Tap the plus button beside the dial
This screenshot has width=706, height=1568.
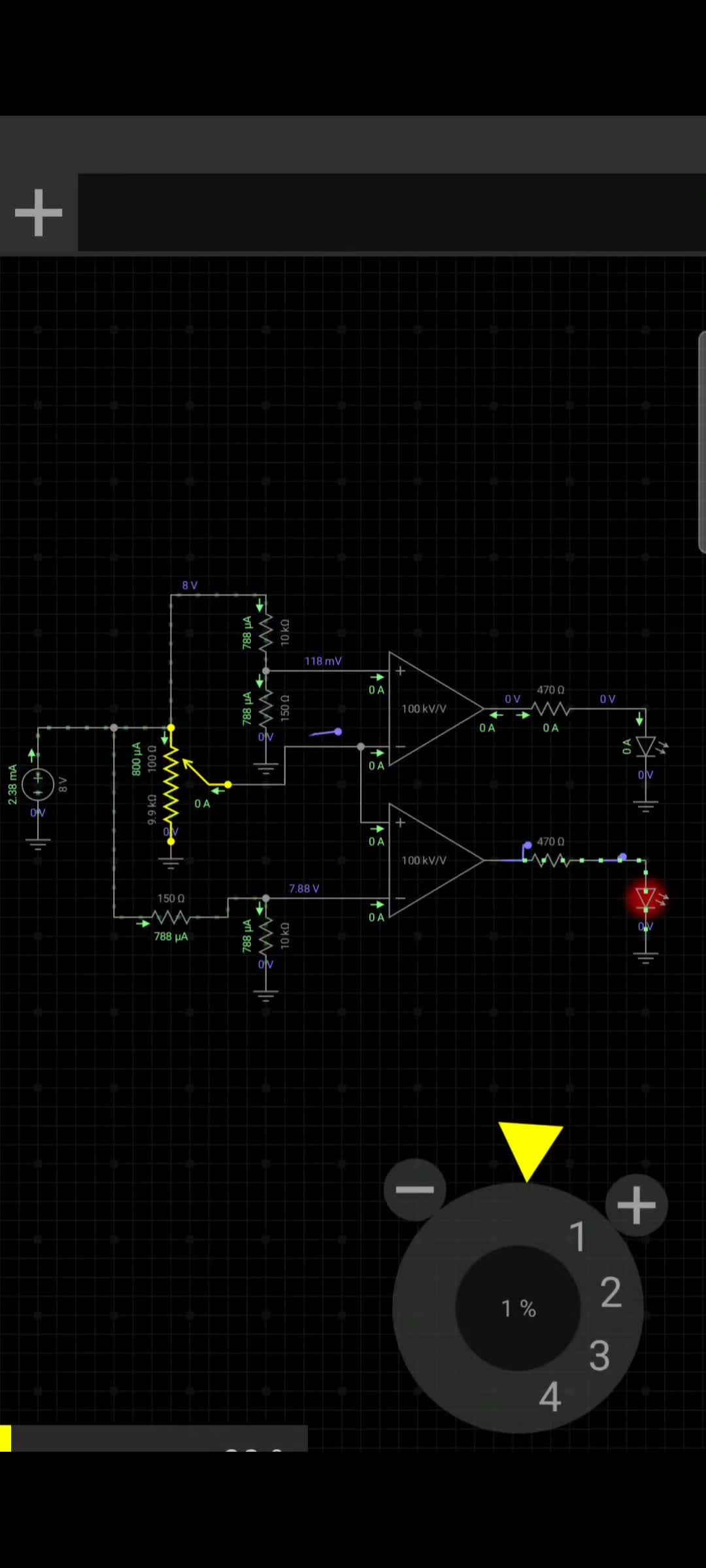pos(636,1205)
